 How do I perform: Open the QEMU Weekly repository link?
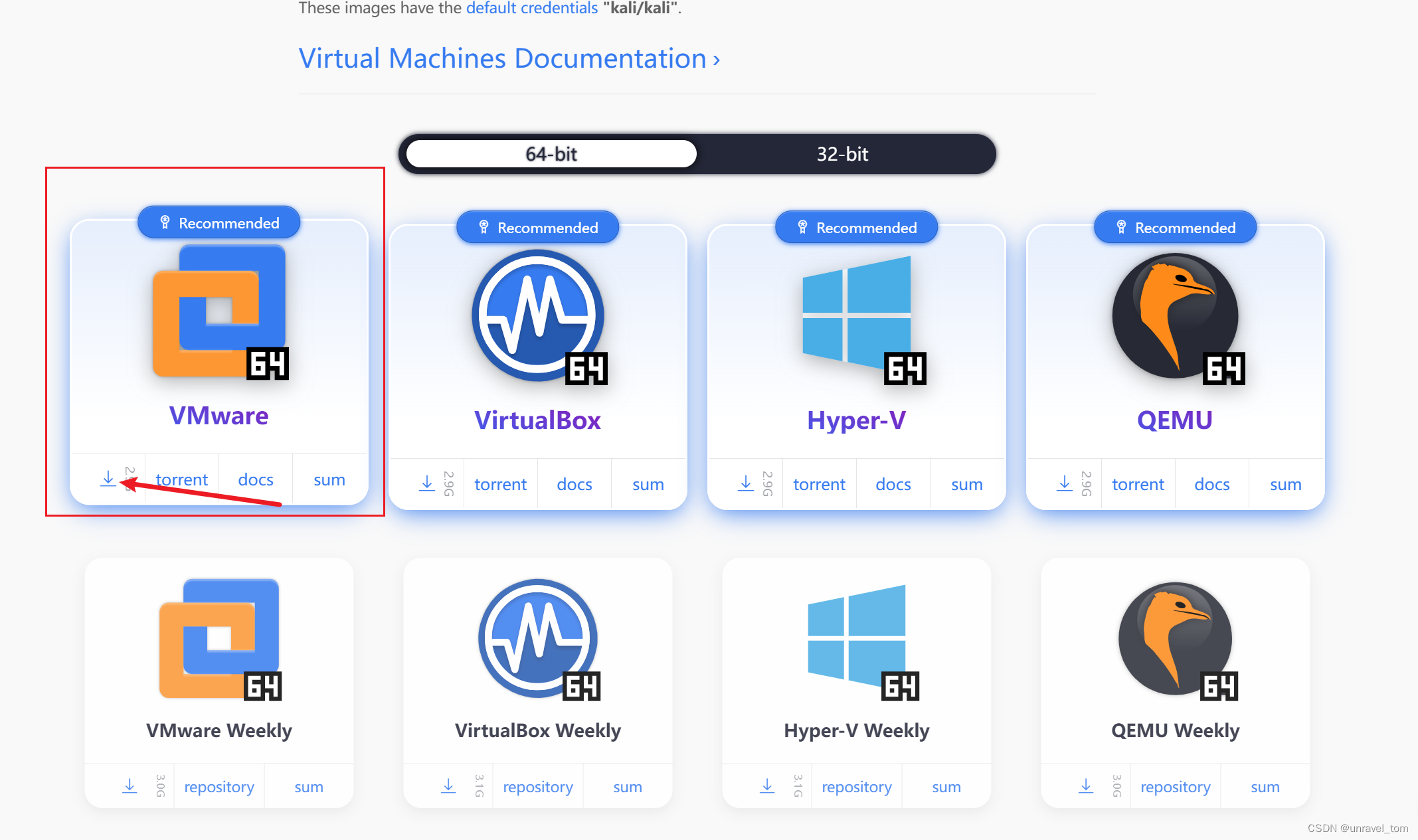[1176, 787]
